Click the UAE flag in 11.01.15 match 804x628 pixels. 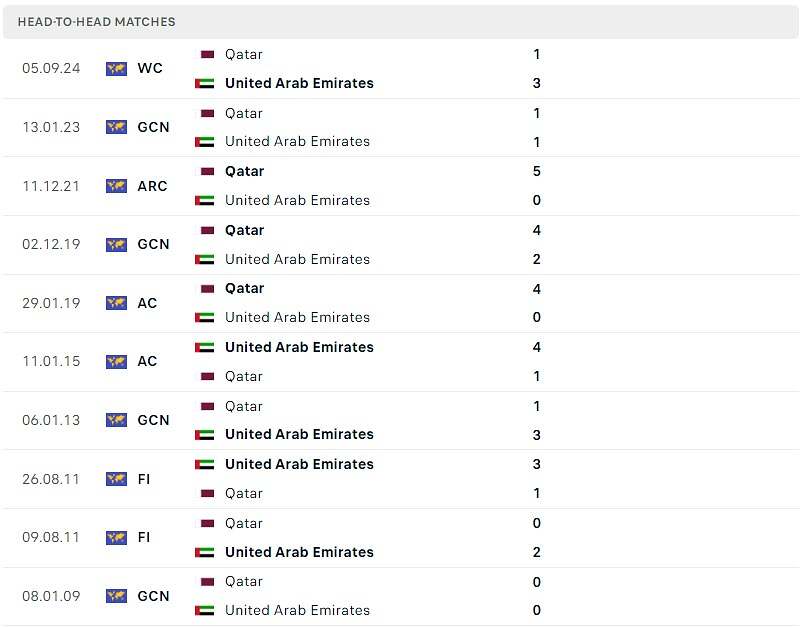pos(205,347)
